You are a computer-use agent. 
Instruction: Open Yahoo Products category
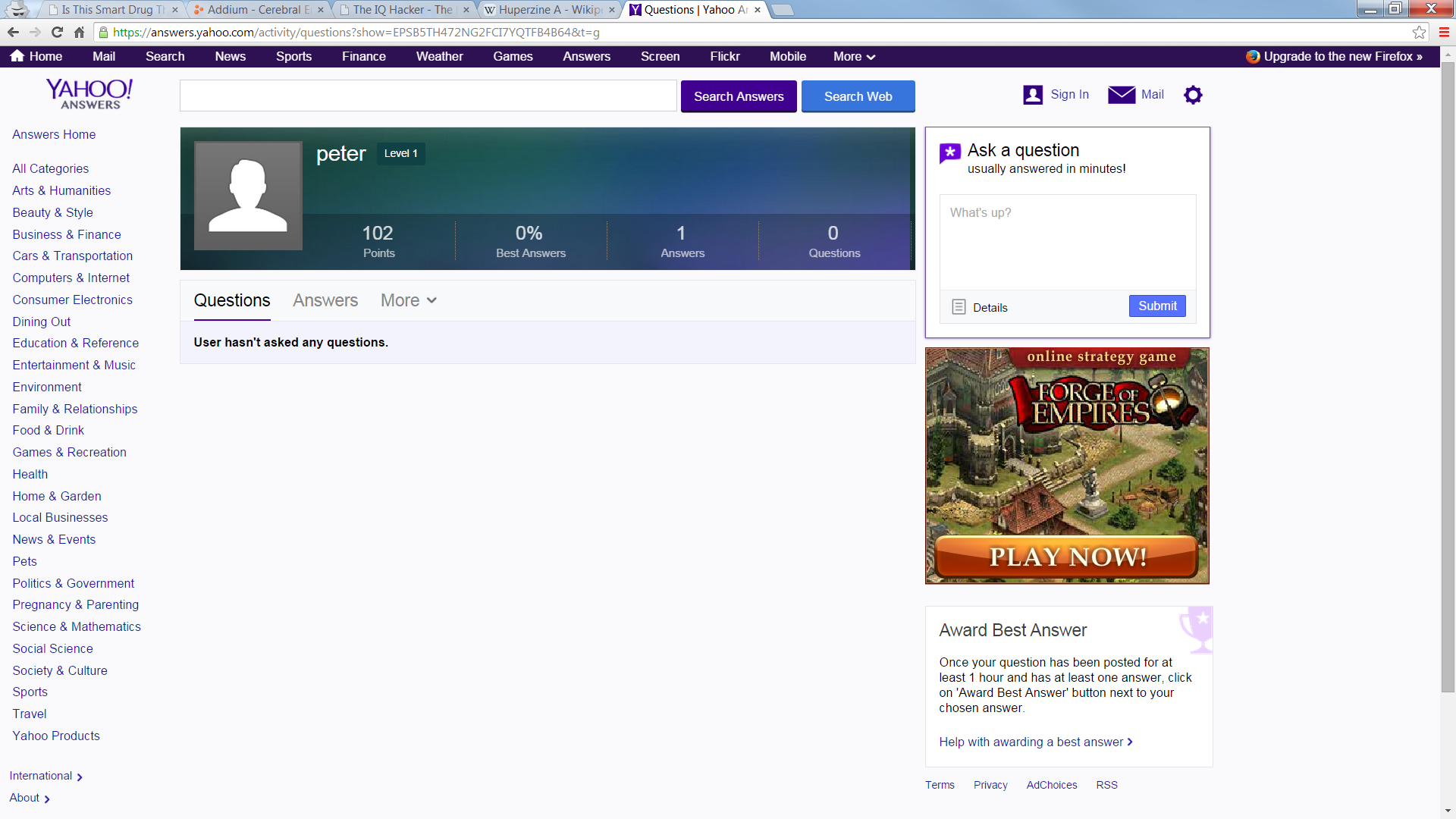pyautogui.click(x=56, y=736)
